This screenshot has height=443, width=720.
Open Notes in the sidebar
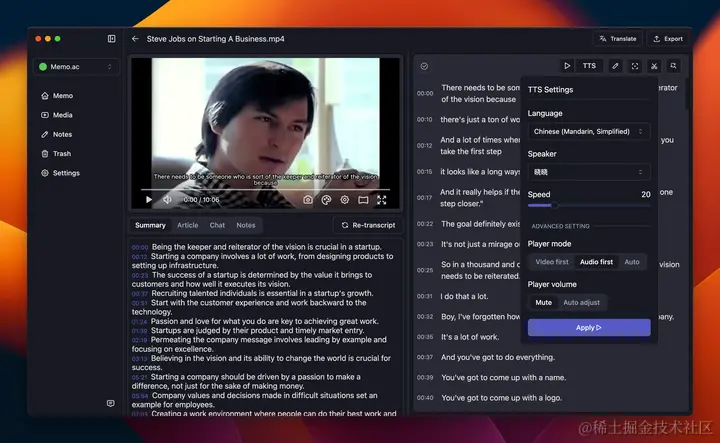[57, 134]
